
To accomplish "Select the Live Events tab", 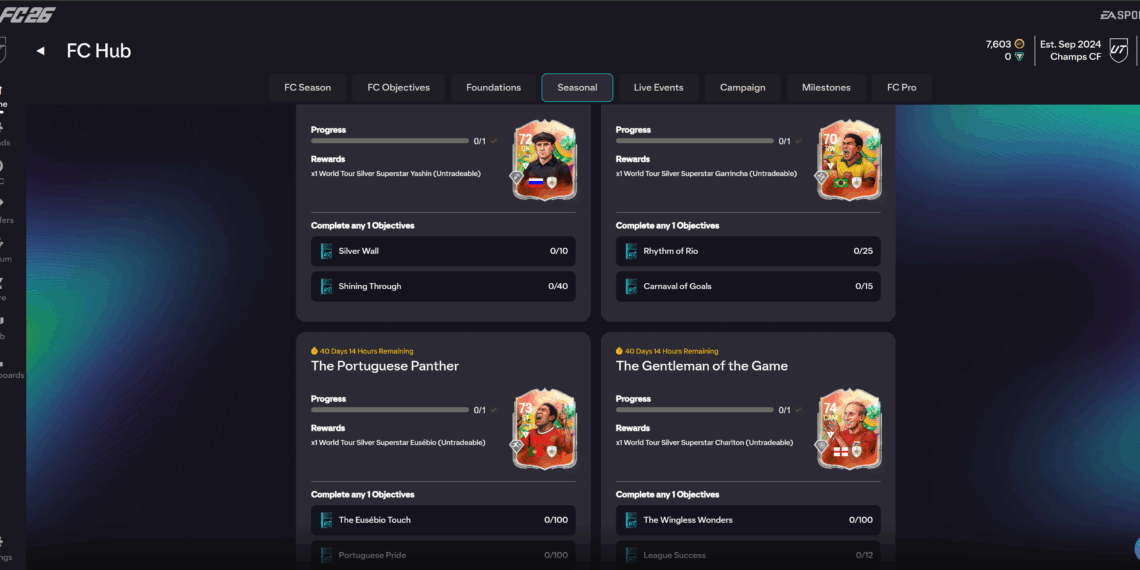I will point(659,88).
